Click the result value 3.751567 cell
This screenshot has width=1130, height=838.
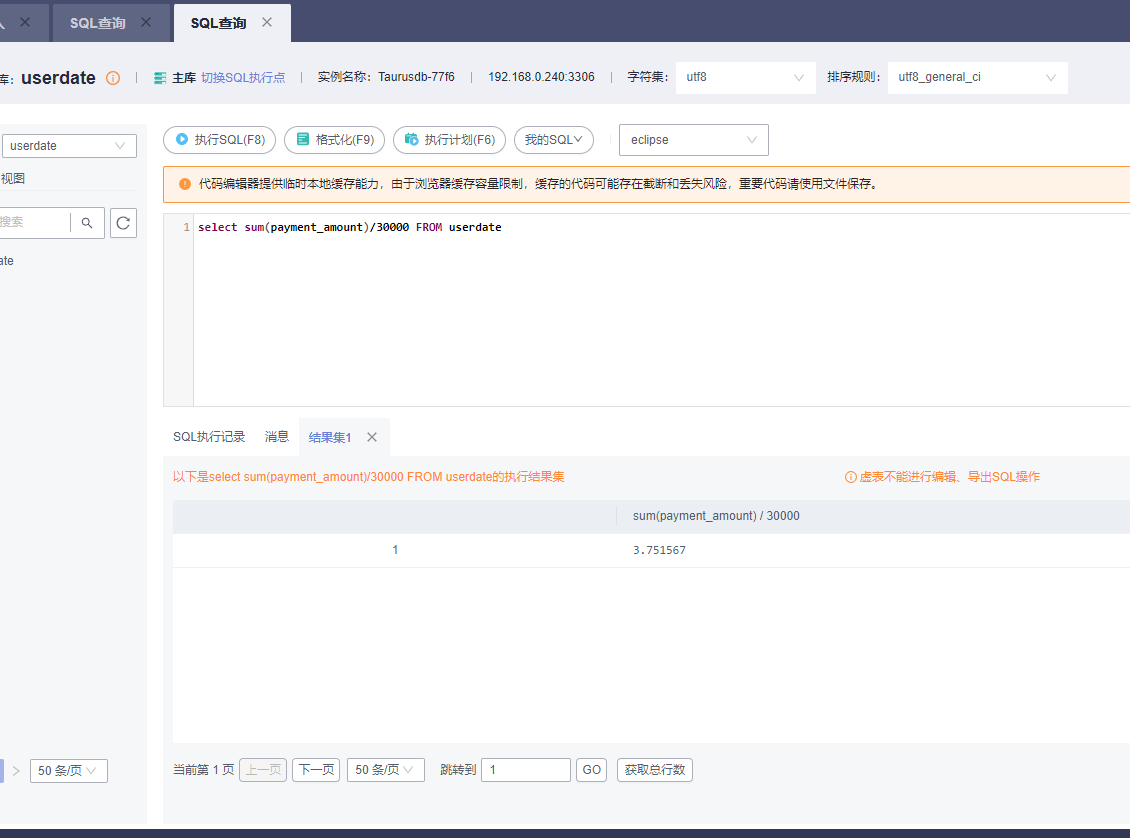coord(659,550)
